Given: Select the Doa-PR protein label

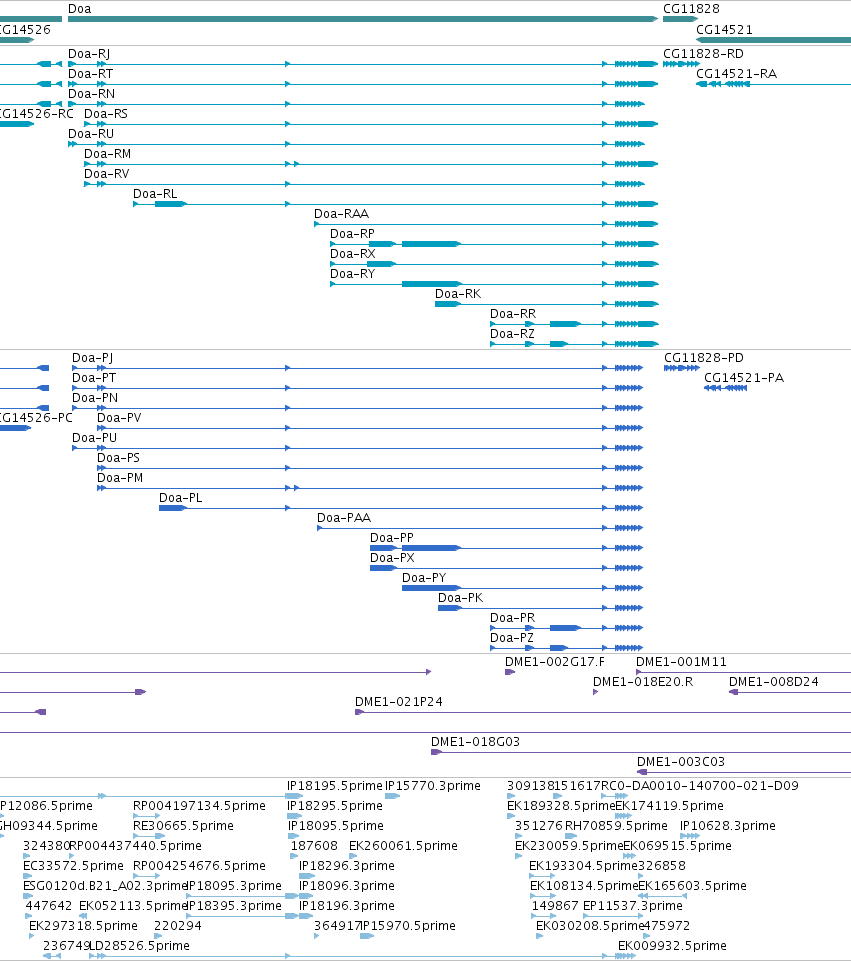Looking at the screenshot, I should tap(512, 618).
